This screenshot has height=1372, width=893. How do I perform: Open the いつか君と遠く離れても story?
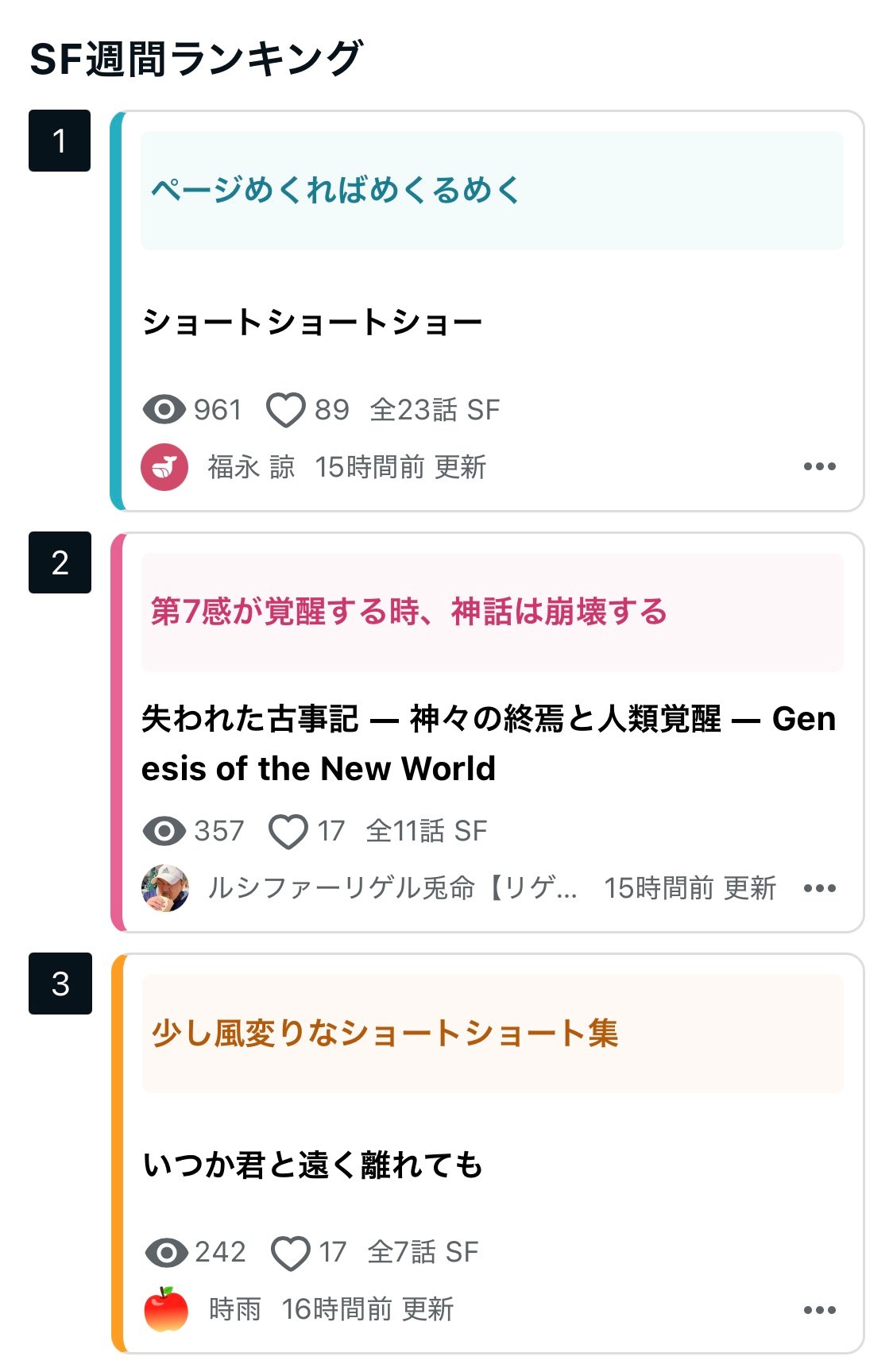312,1165
